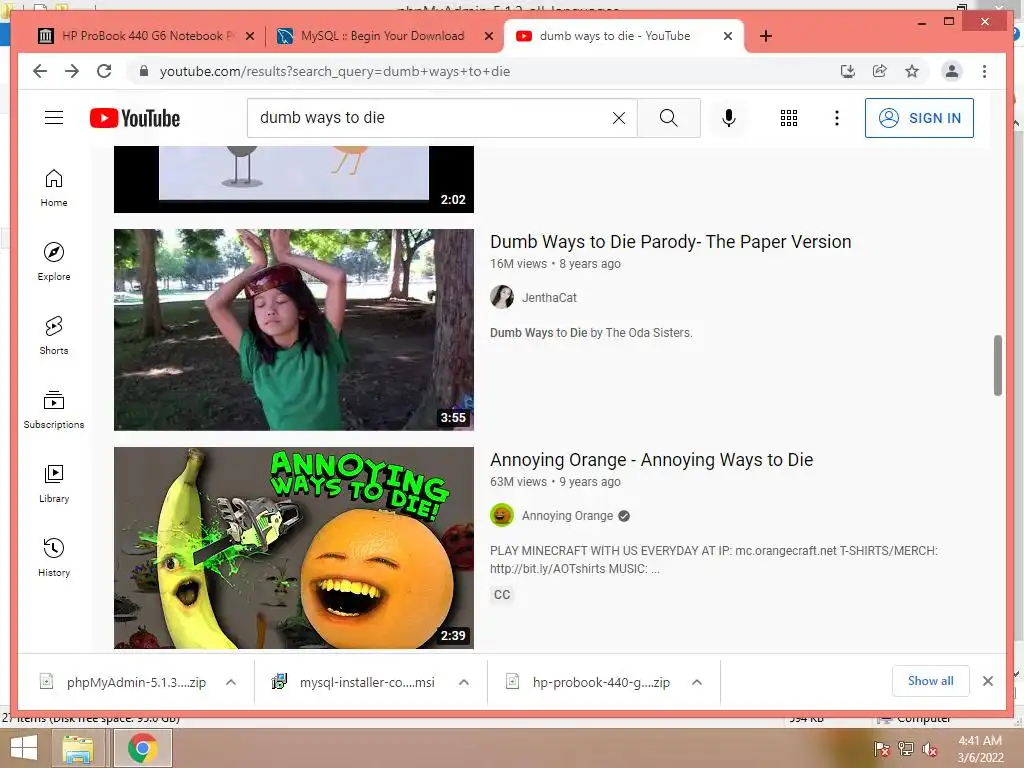Screen dimensions: 1024x768
Task: Click the page vertical scrollbar thumb
Action: [997, 365]
